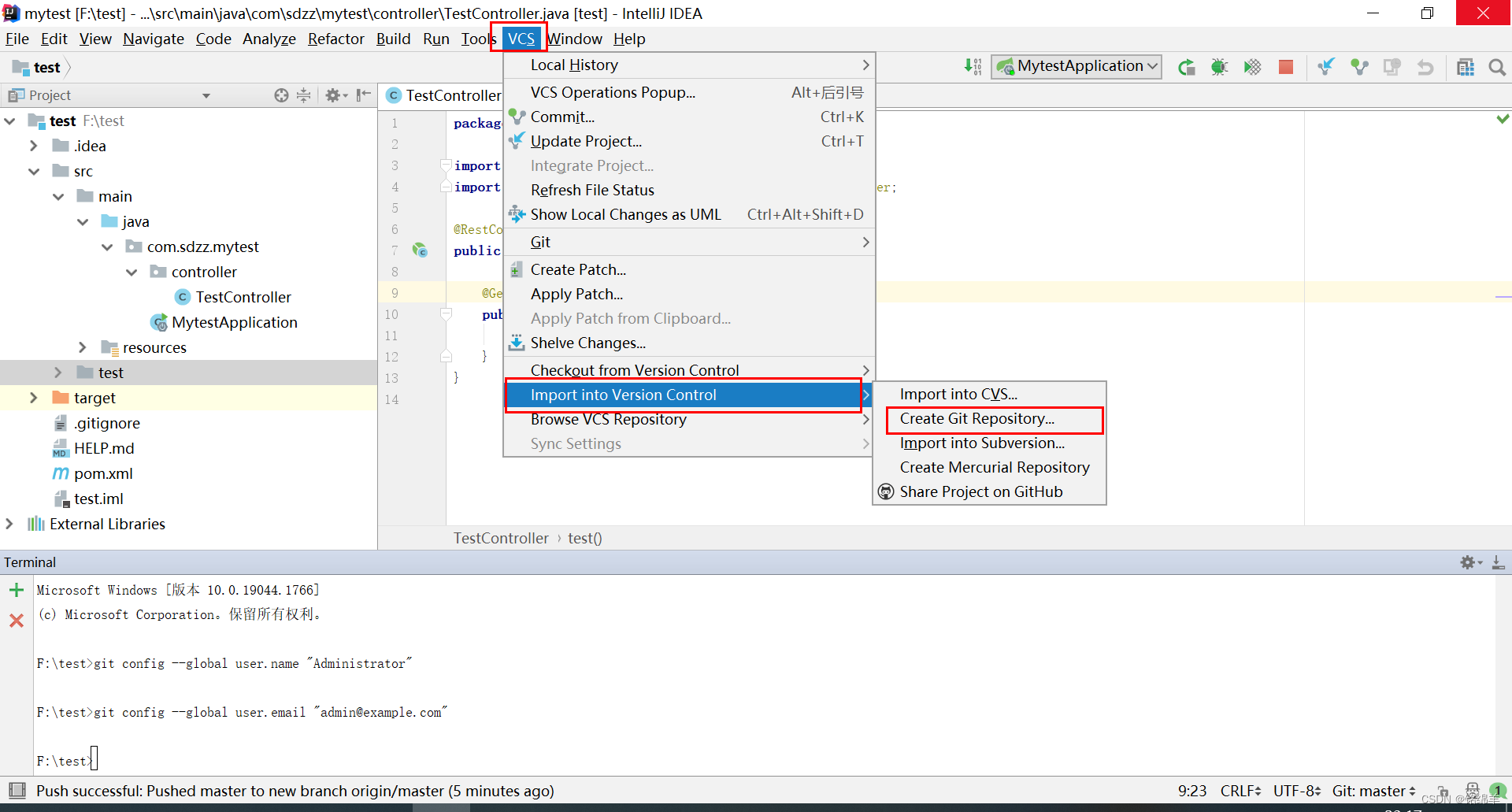Click the Build project toolbar icon

click(973, 67)
